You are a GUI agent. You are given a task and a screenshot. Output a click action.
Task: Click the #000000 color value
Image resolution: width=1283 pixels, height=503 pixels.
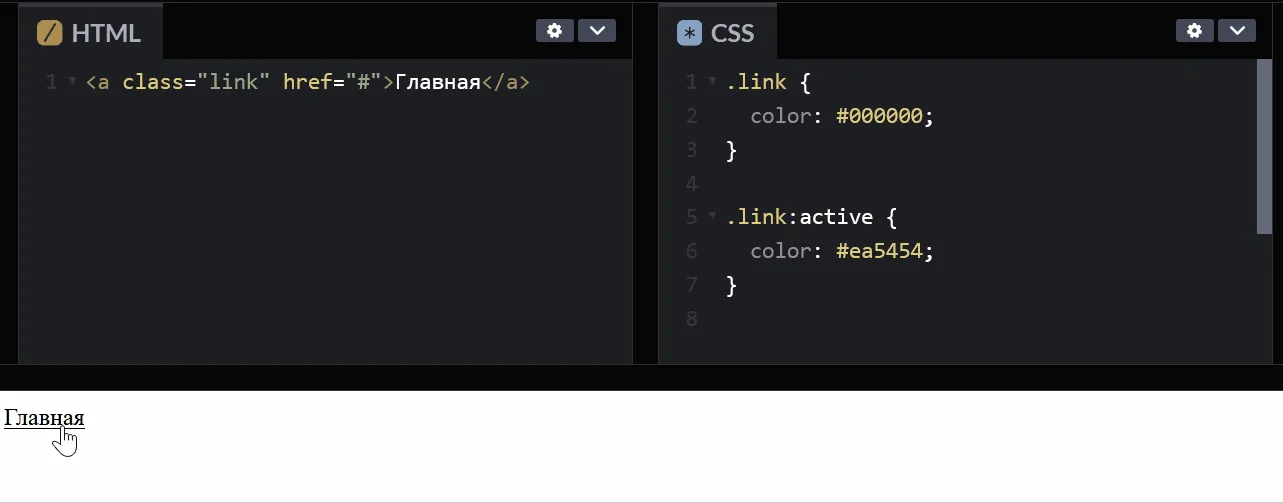click(x=879, y=116)
